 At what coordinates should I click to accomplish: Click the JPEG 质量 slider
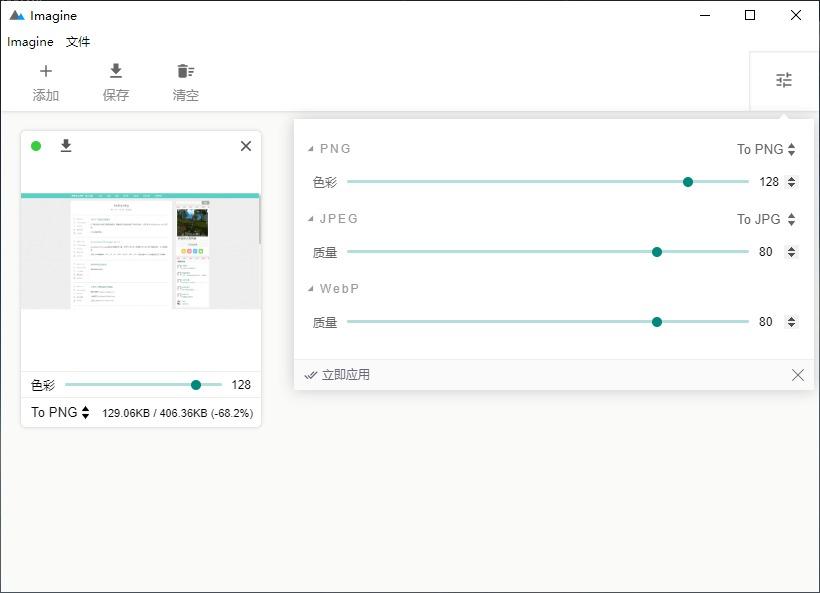point(548,252)
